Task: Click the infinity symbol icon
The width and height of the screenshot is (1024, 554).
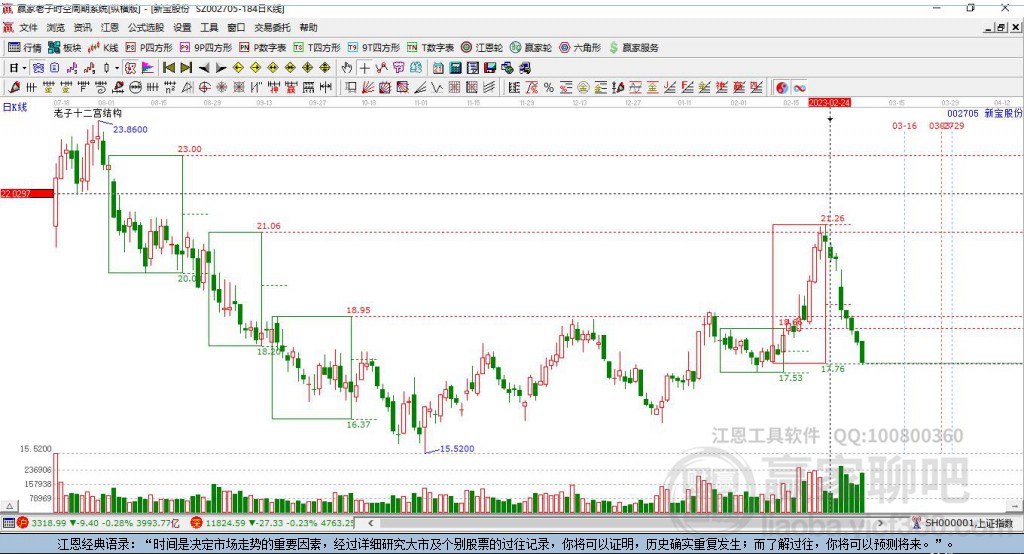Action: pos(799,88)
